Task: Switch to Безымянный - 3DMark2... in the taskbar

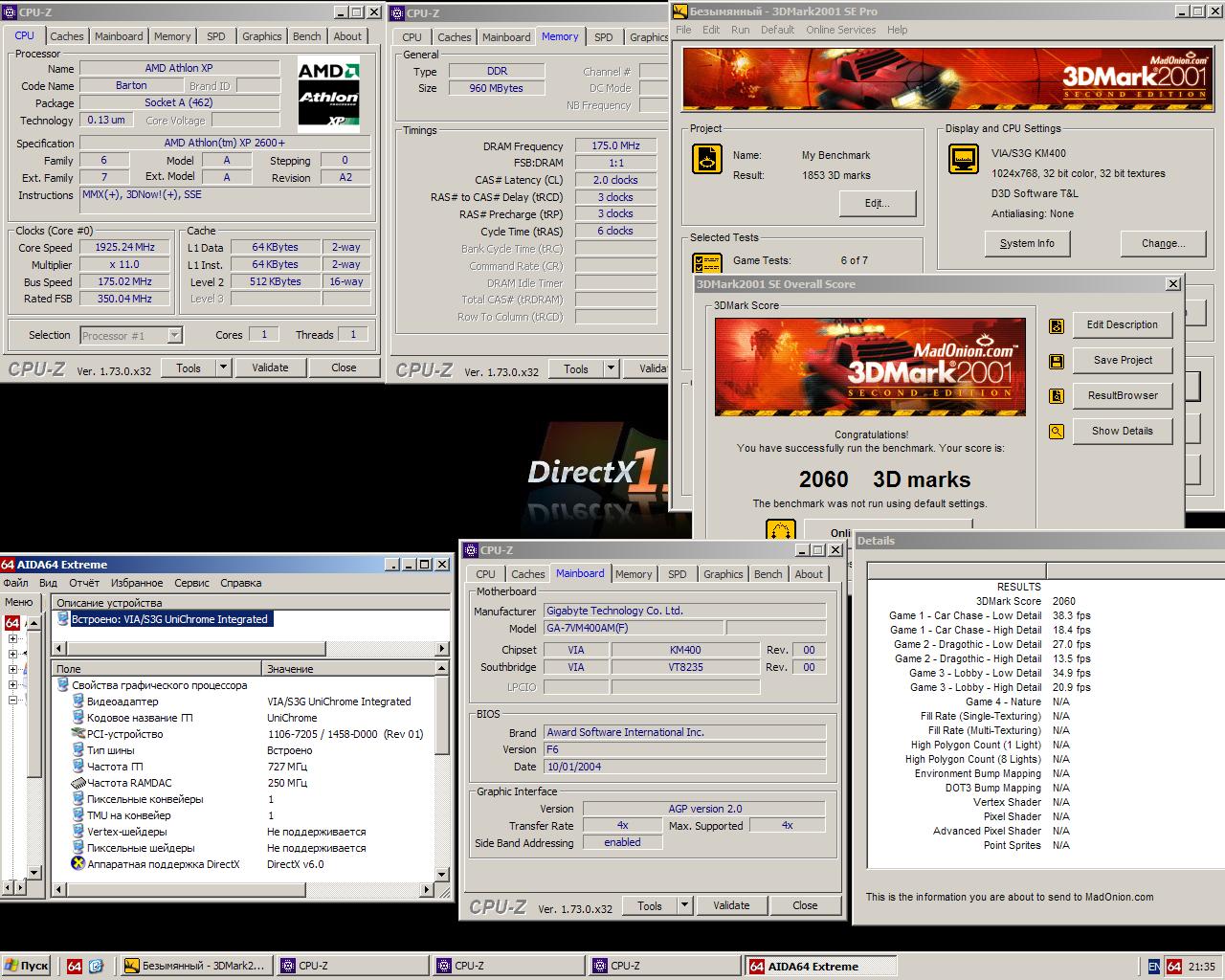Action: click(195, 966)
